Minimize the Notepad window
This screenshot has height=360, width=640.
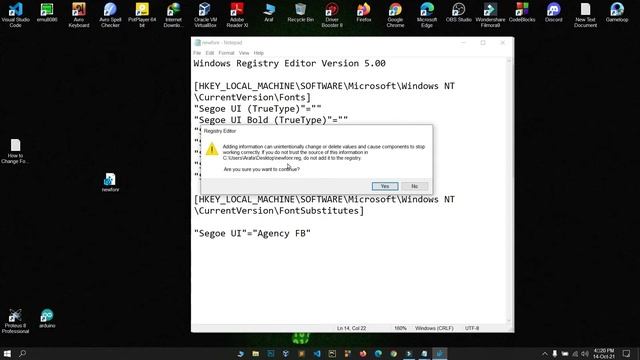[x=464, y=42]
